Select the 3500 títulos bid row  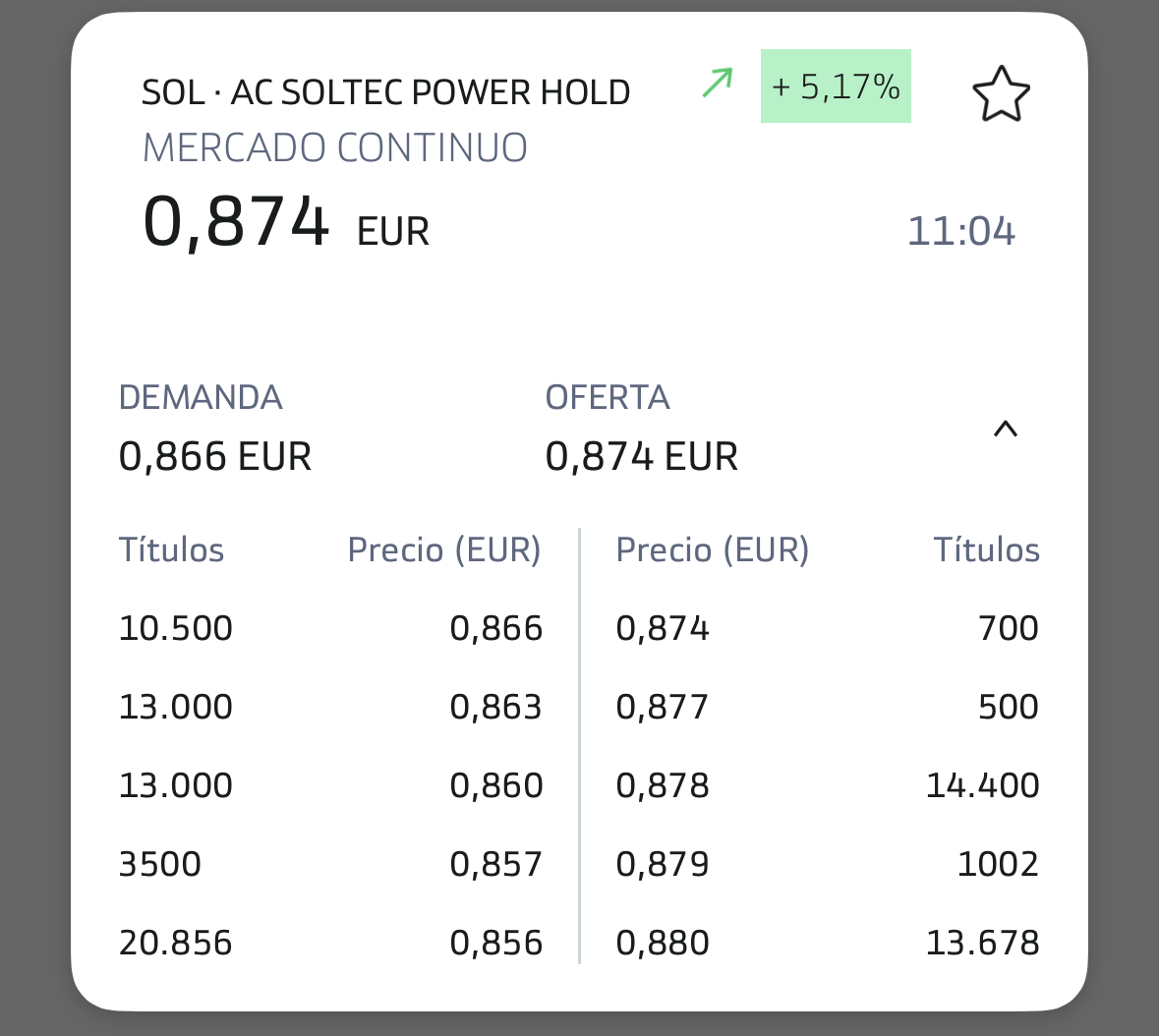pyautogui.click(x=160, y=865)
